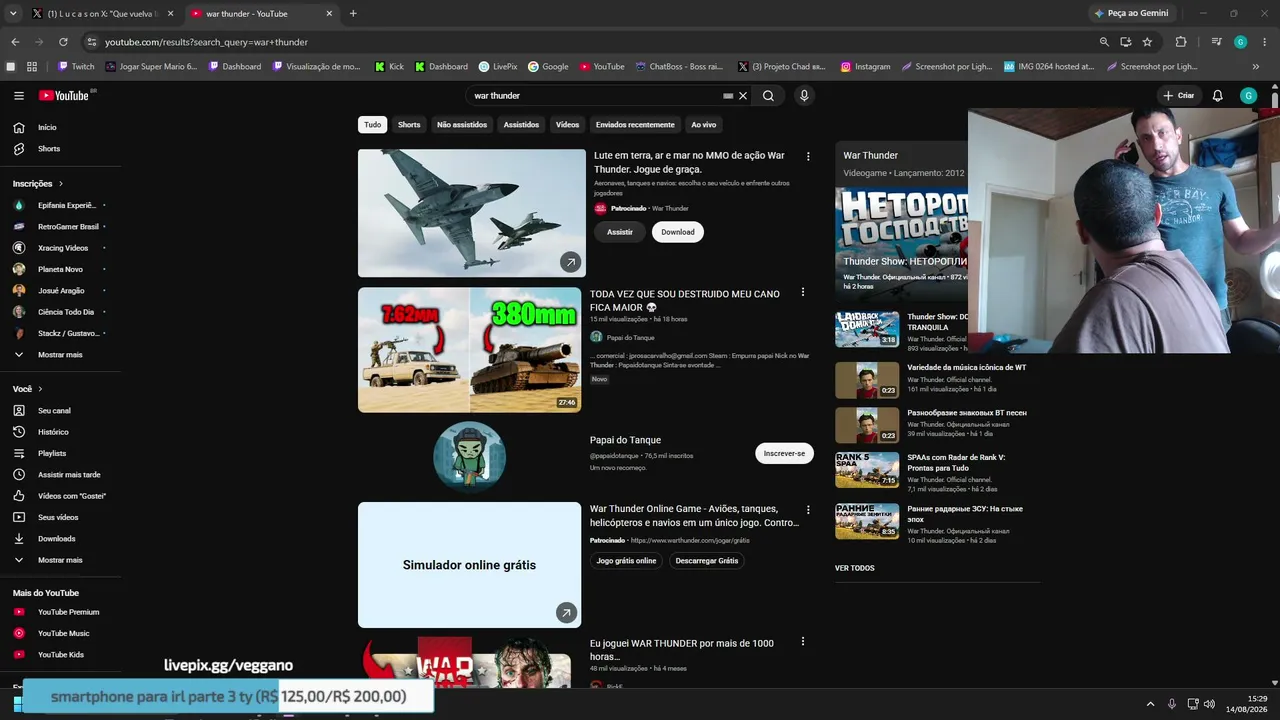Click the YouTube logo
The height and width of the screenshot is (720, 1280).
point(64,96)
